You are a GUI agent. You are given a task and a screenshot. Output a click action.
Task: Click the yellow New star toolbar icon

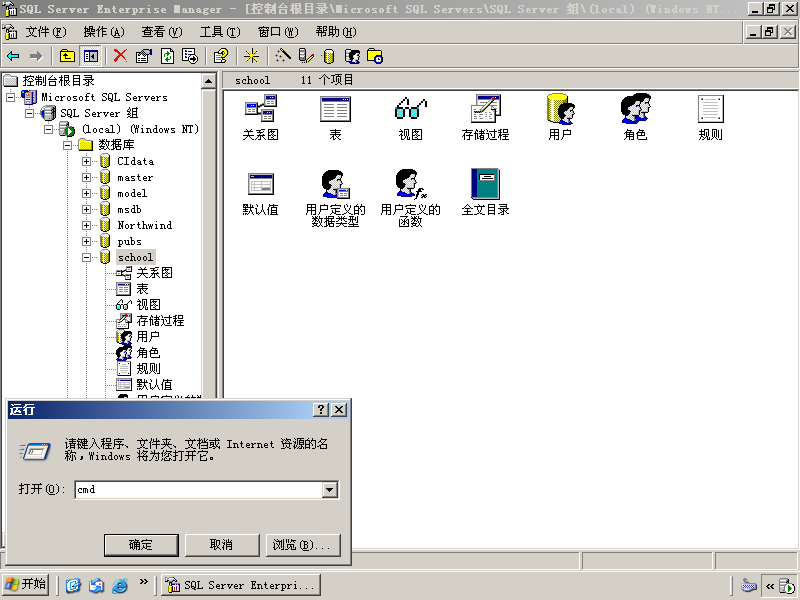(x=251, y=56)
